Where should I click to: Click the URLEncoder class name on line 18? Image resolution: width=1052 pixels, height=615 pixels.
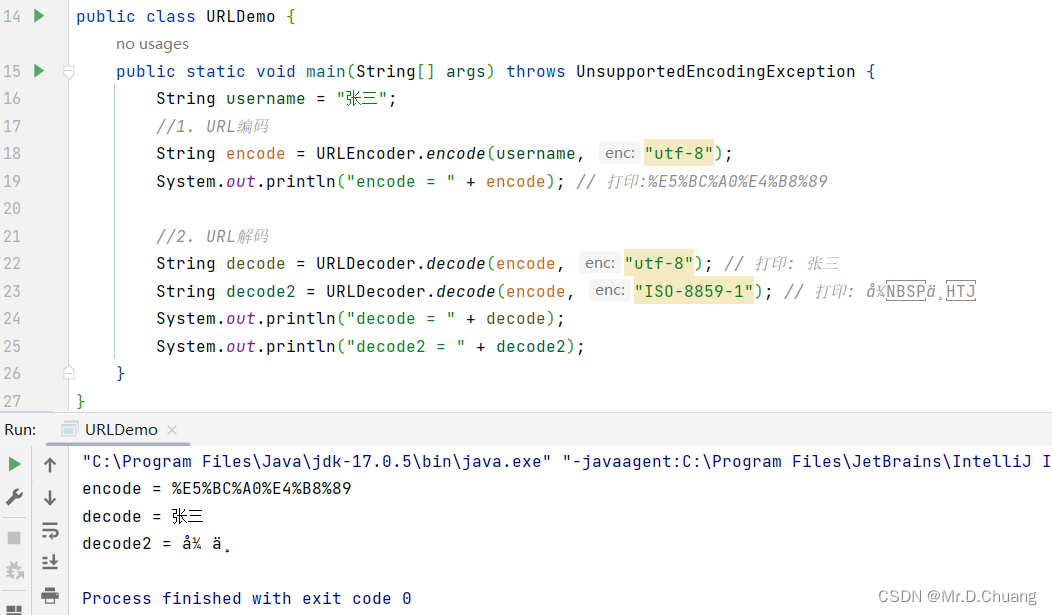(x=366, y=154)
